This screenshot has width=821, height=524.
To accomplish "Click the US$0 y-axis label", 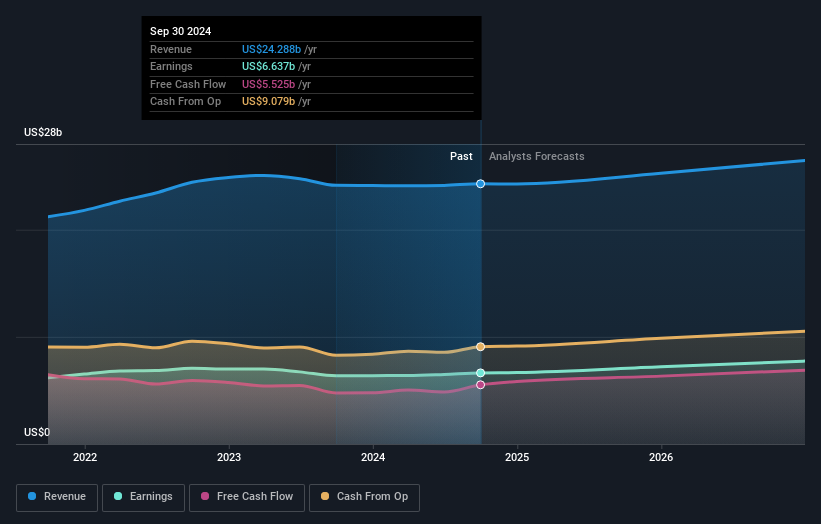I will coord(37,432).
